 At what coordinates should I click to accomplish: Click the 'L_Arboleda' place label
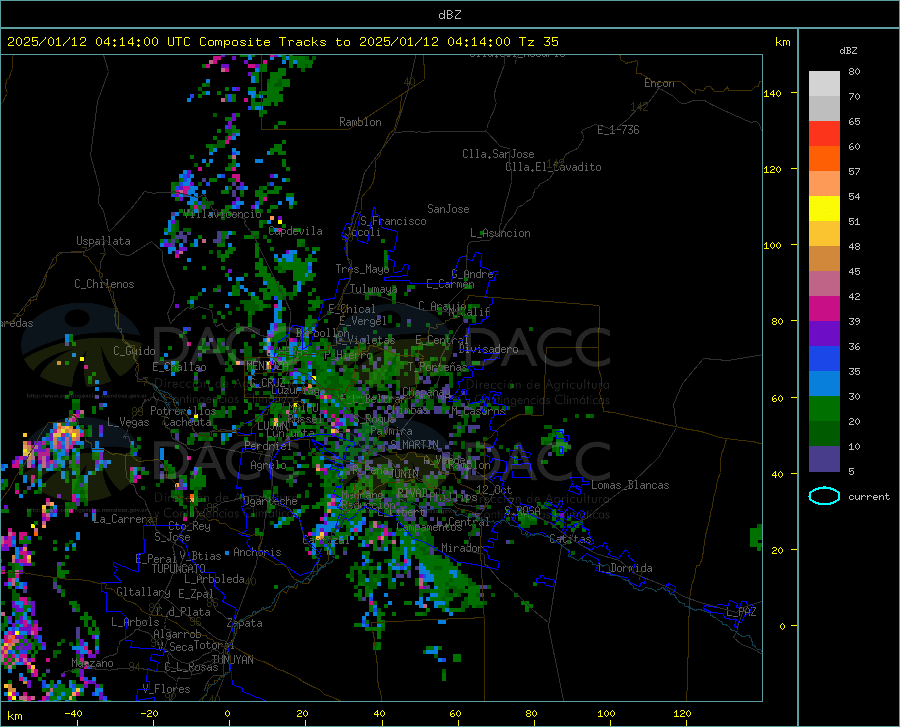(x=214, y=579)
